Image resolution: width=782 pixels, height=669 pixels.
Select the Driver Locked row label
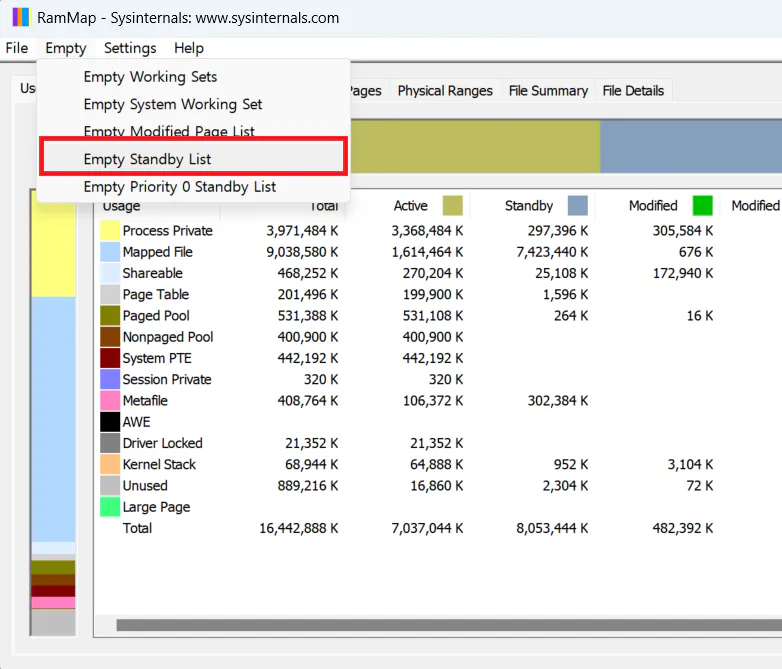coord(163,443)
